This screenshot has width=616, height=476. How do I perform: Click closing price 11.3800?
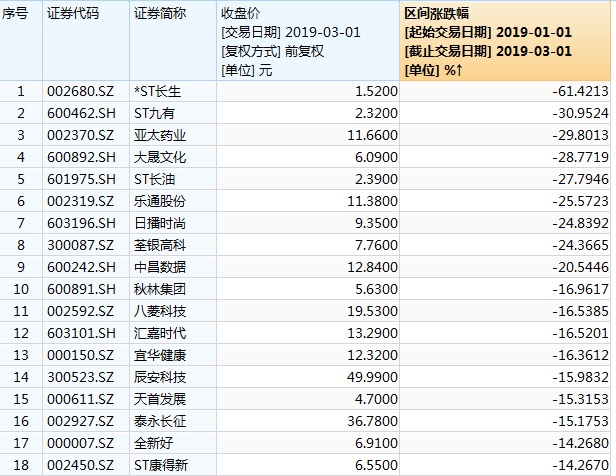pyautogui.click(x=308, y=201)
